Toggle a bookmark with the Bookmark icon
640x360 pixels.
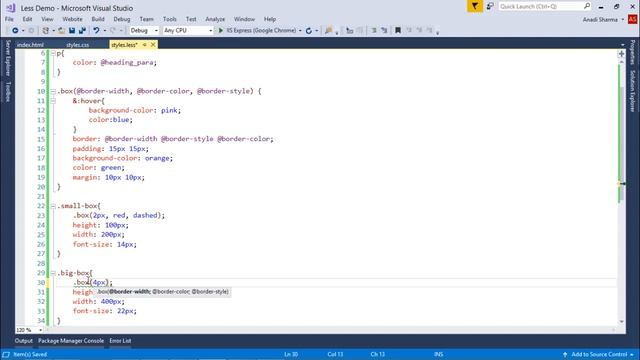(398, 31)
